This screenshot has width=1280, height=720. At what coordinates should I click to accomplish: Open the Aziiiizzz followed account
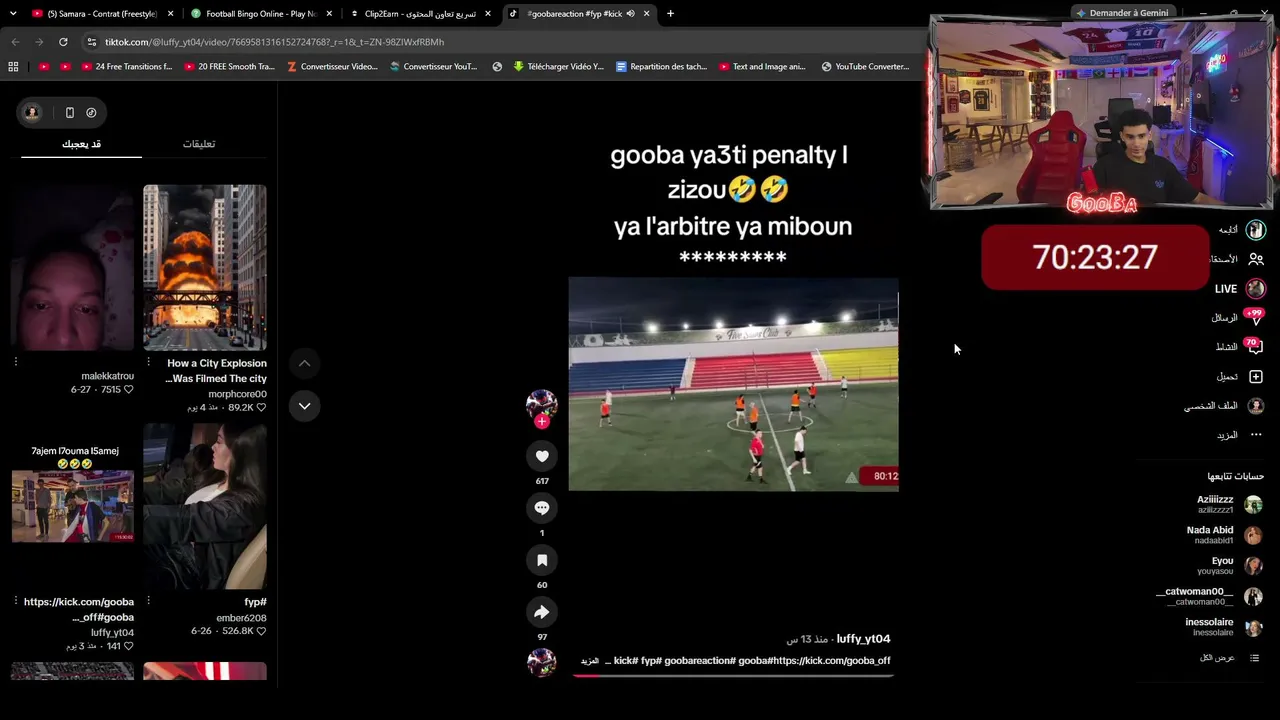point(1228,504)
